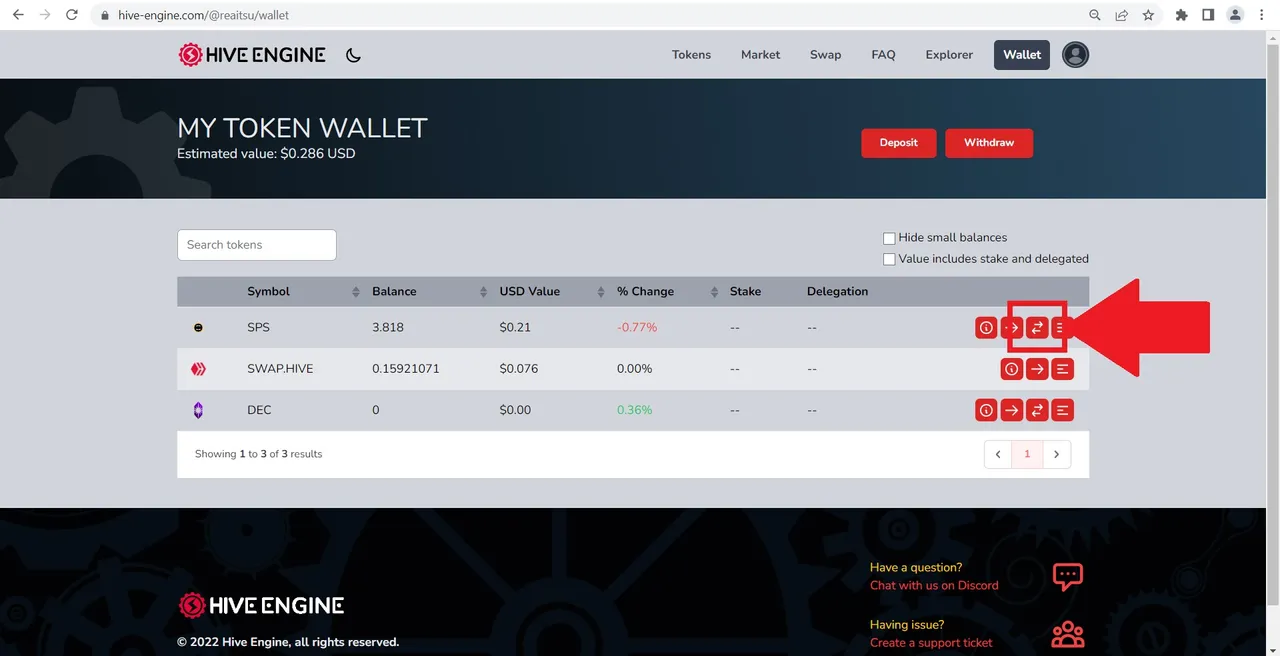Enable Value includes stake and delegated
1280x656 pixels.
tap(889, 259)
